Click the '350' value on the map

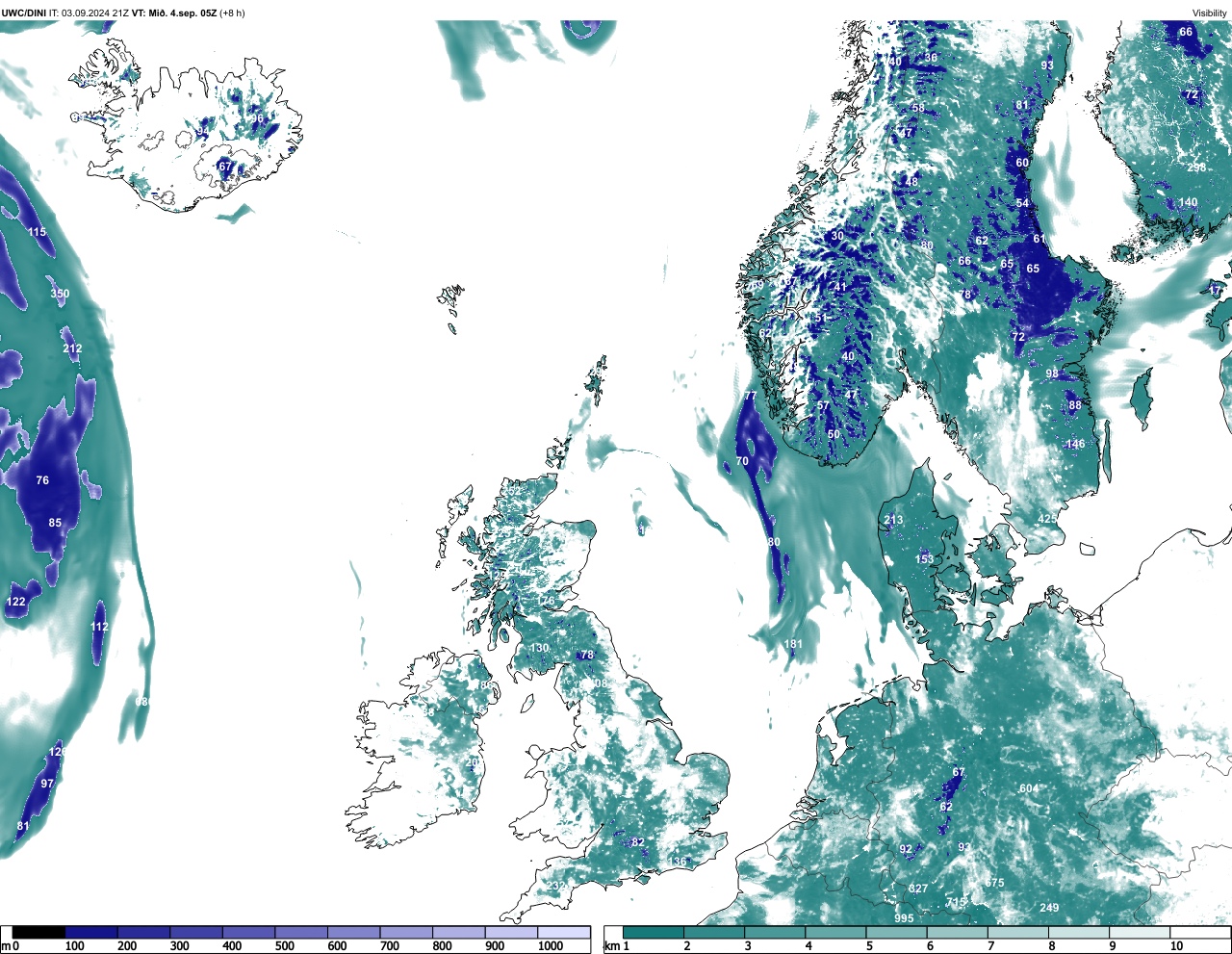click(x=60, y=295)
